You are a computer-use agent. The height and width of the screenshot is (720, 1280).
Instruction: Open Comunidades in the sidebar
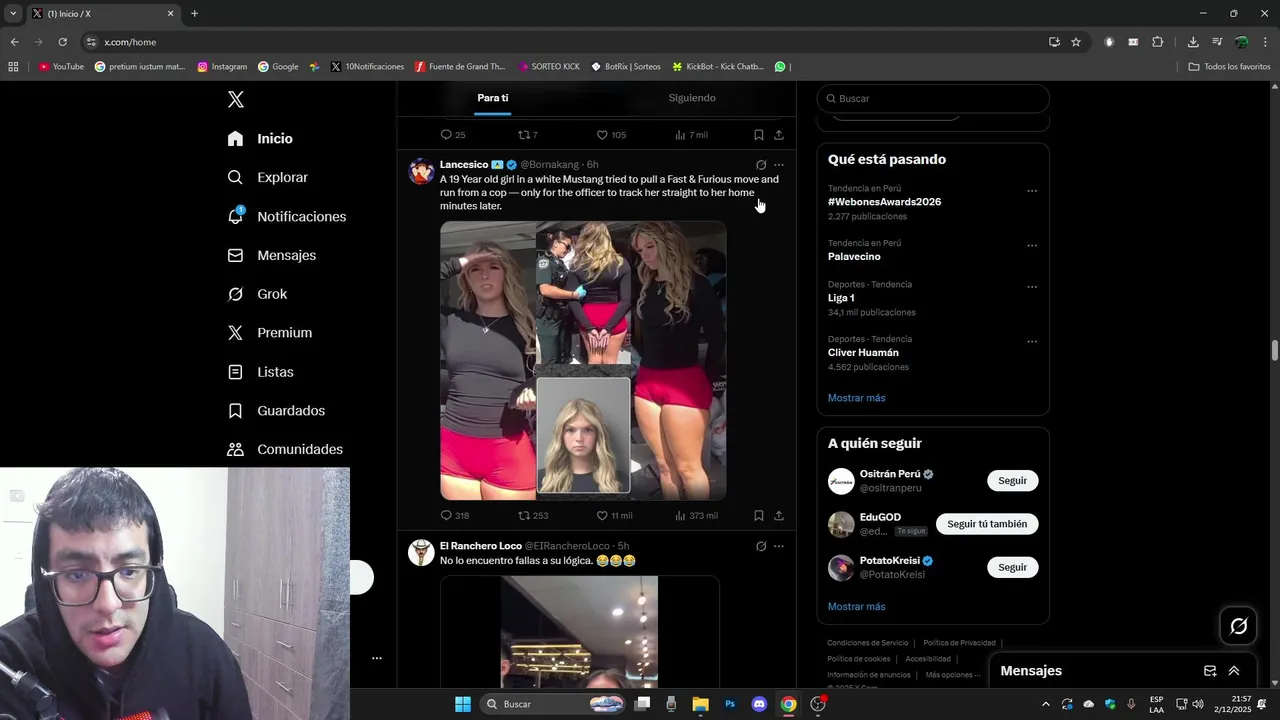click(285, 450)
